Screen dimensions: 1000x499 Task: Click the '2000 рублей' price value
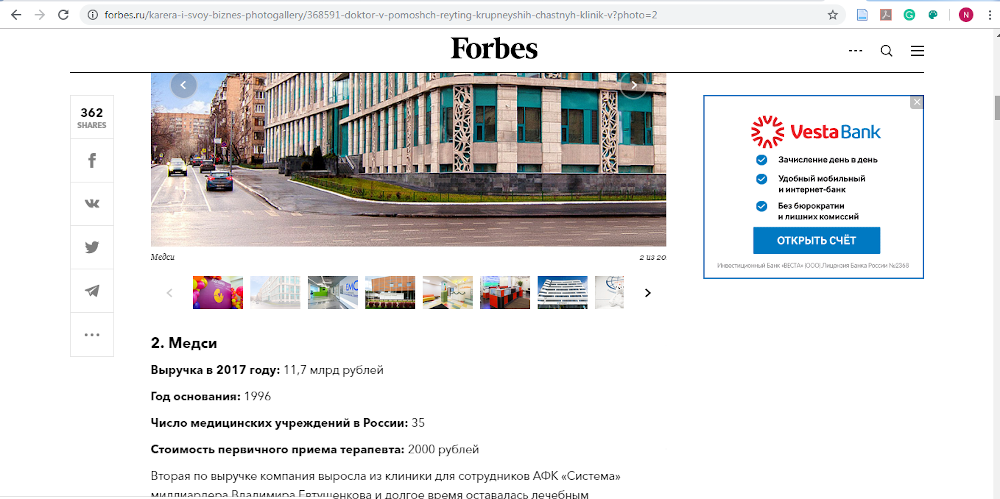pyautogui.click(x=443, y=450)
